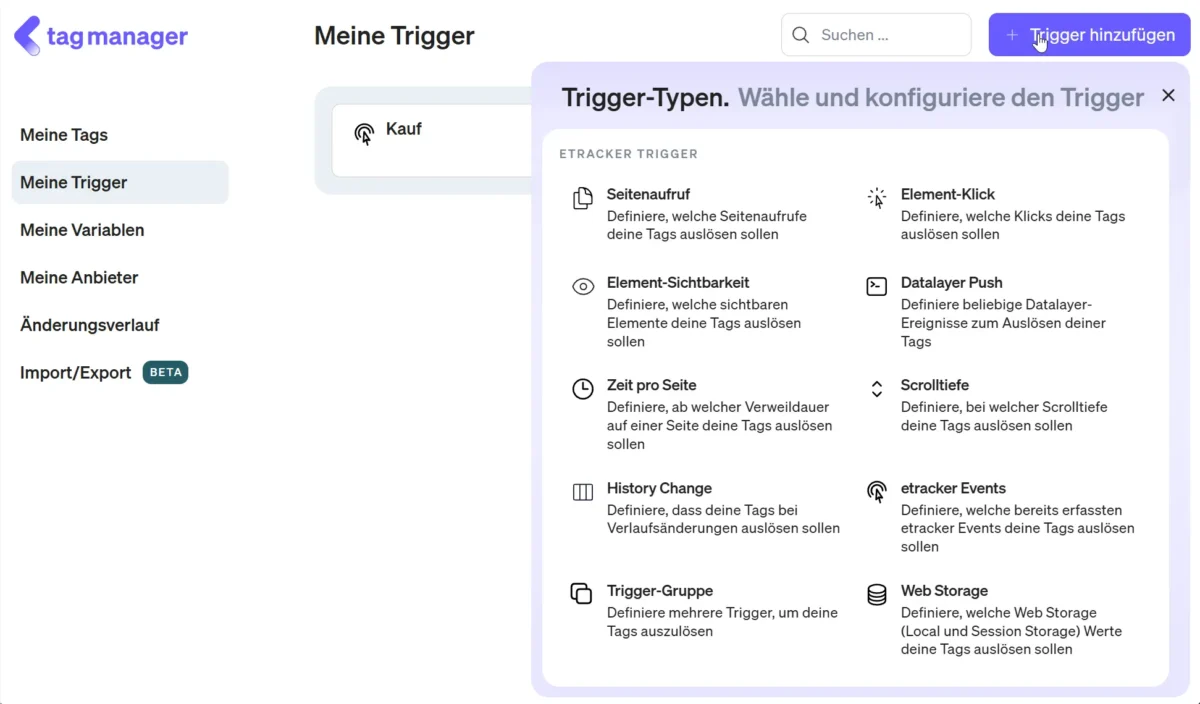The height and width of the screenshot is (704, 1200).
Task: Click the Trigger hinzufügen button
Action: [1089, 35]
